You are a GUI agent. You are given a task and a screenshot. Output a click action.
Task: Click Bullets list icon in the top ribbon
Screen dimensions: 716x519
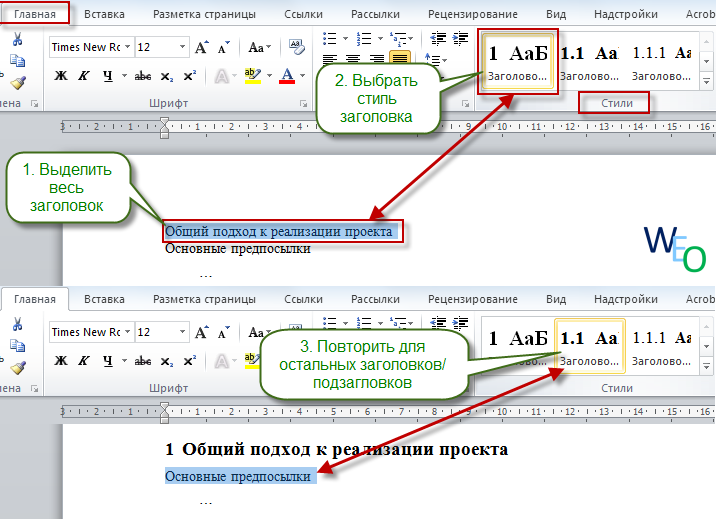click(329, 38)
